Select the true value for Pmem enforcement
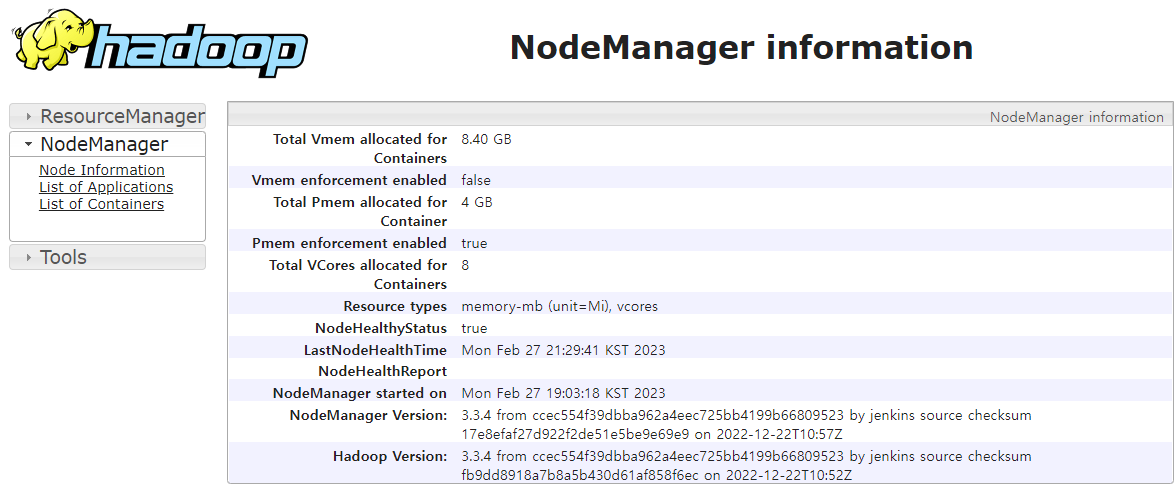 474,243
